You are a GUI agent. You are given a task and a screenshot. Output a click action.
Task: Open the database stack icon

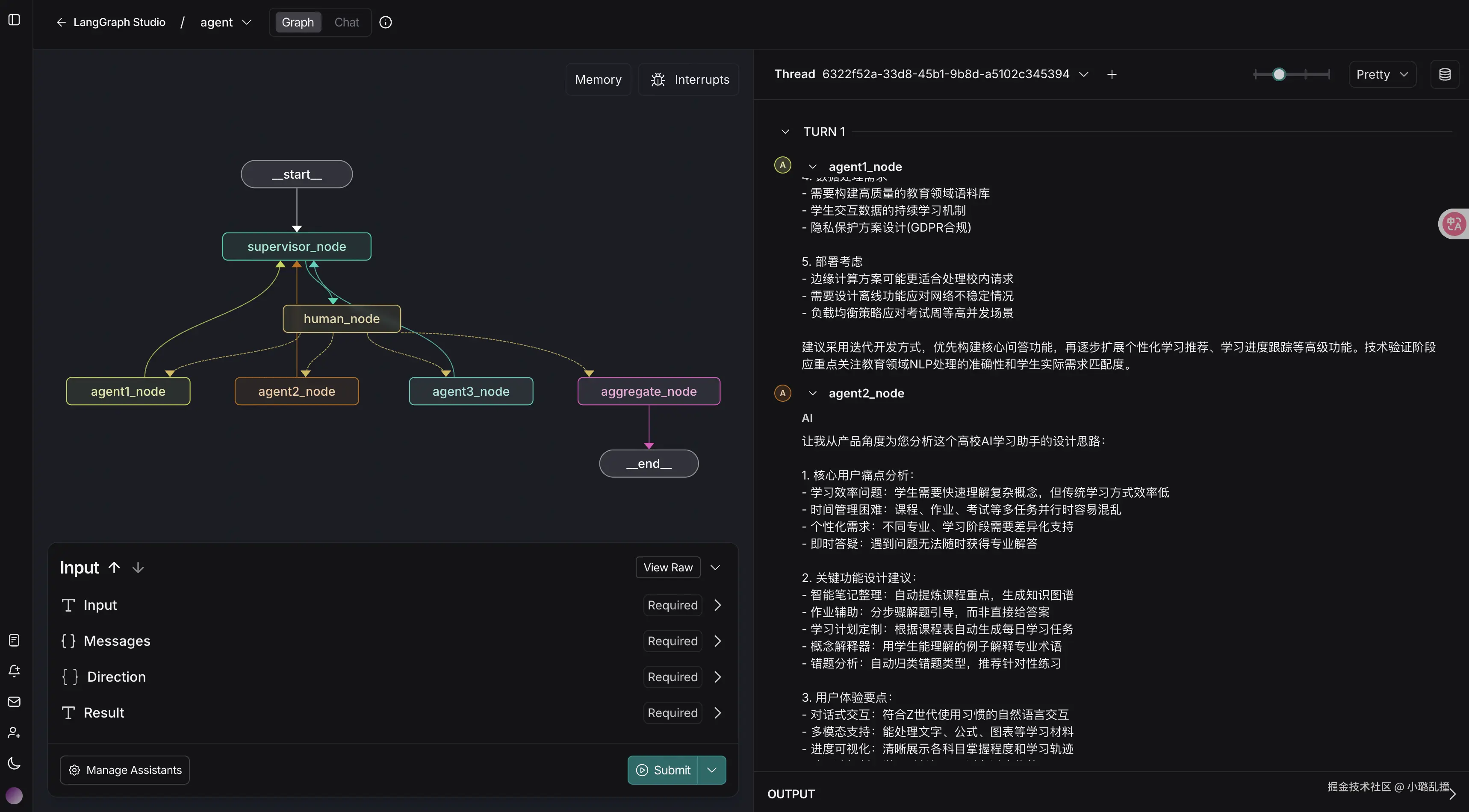[x=1445, y=75]
